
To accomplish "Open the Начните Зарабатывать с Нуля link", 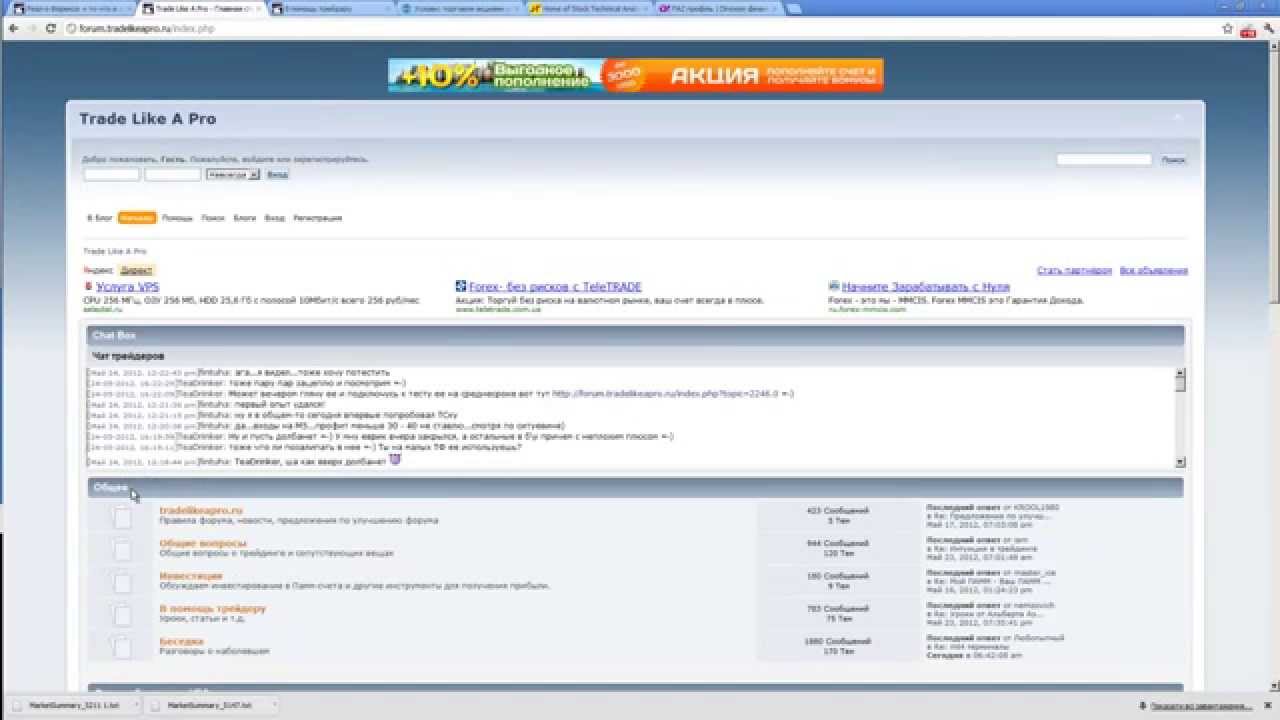I will coord(926,287).
